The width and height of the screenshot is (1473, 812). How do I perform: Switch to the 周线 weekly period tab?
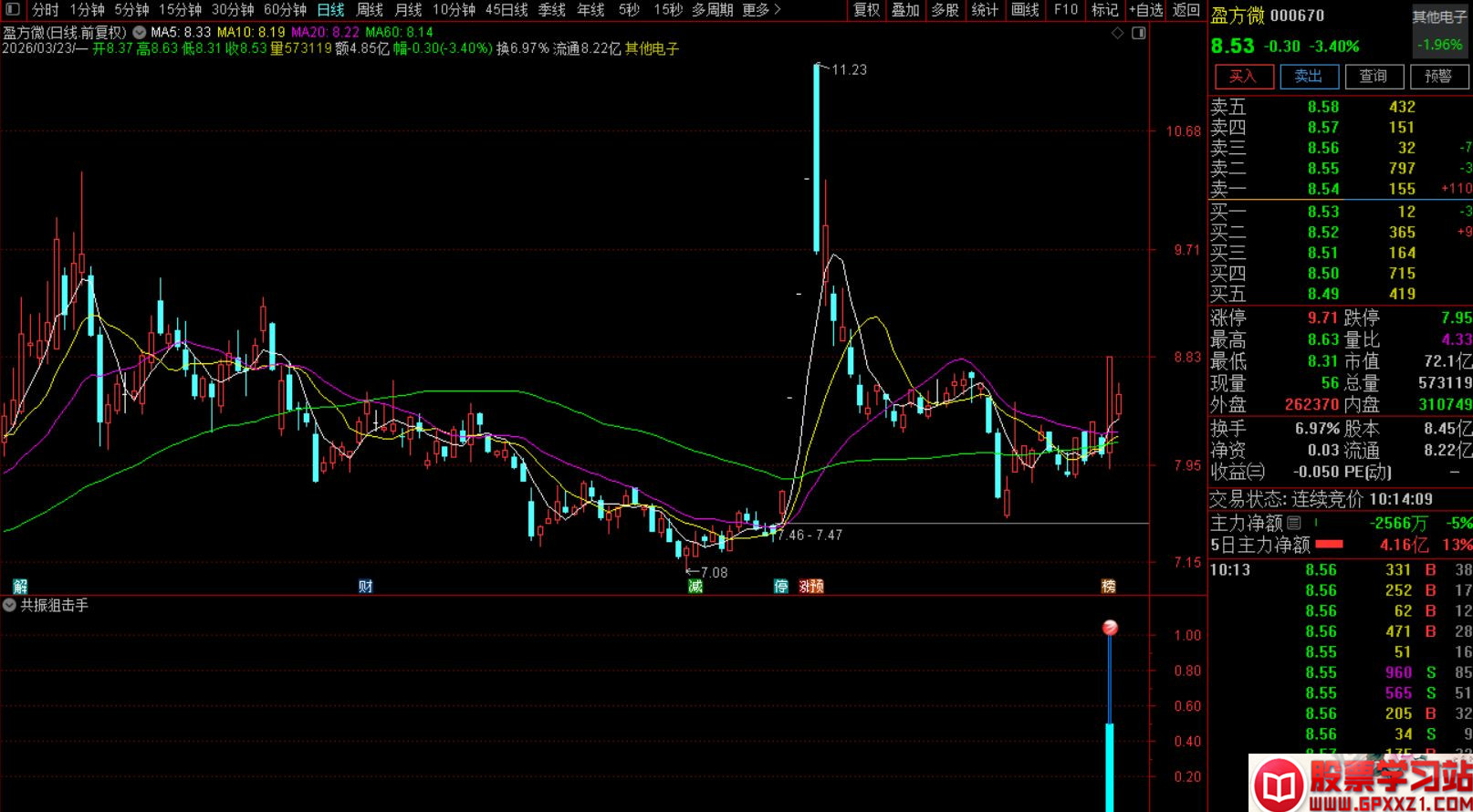click(370, 10)
